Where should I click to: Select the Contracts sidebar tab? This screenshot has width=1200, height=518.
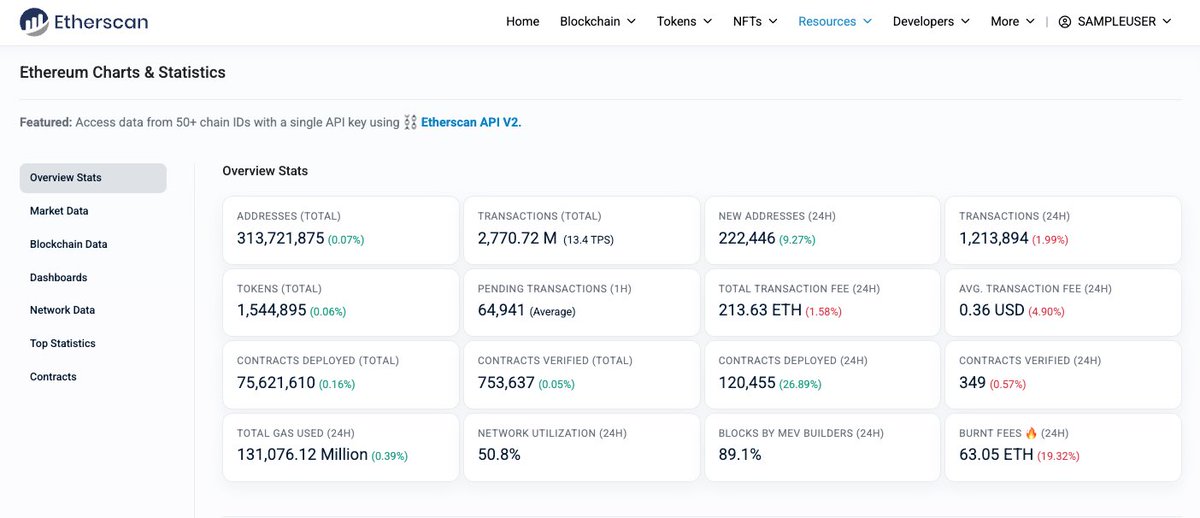(93, 377)
